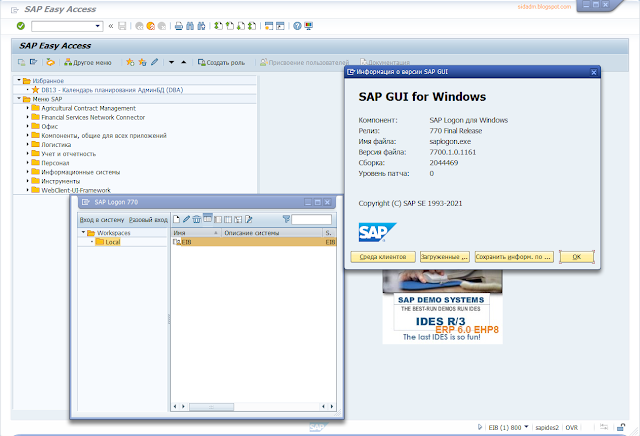Click the Change Favorites pencil icon

coord(154,62)
